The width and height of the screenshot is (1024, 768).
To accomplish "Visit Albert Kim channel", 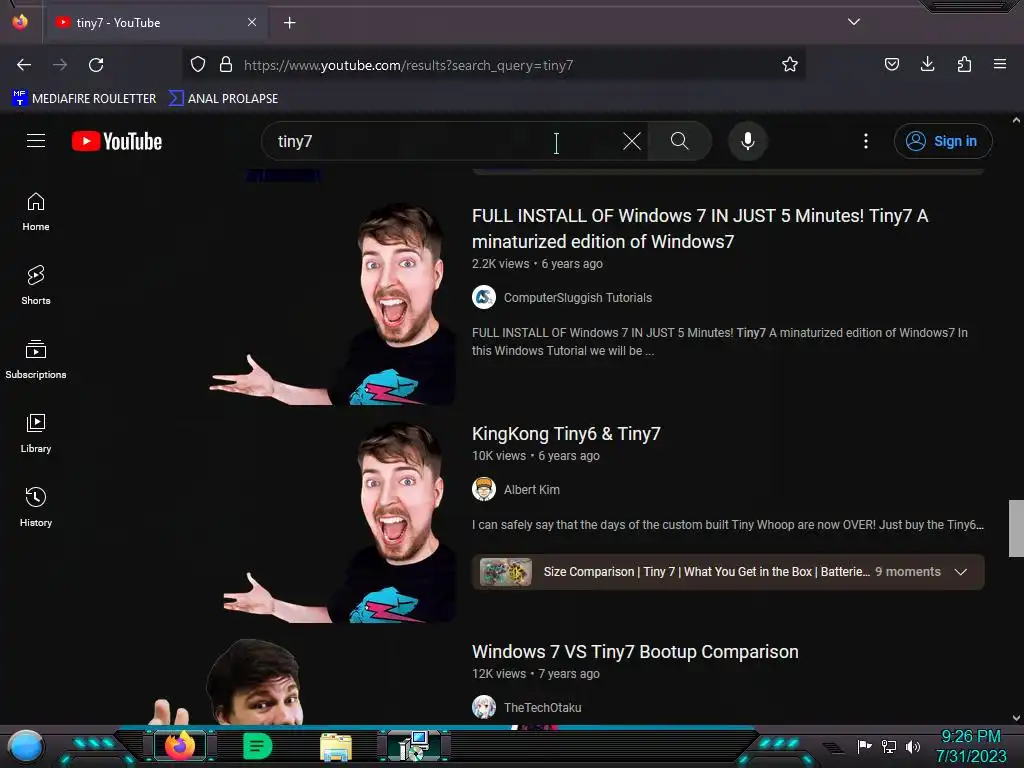I will [532, 490].
